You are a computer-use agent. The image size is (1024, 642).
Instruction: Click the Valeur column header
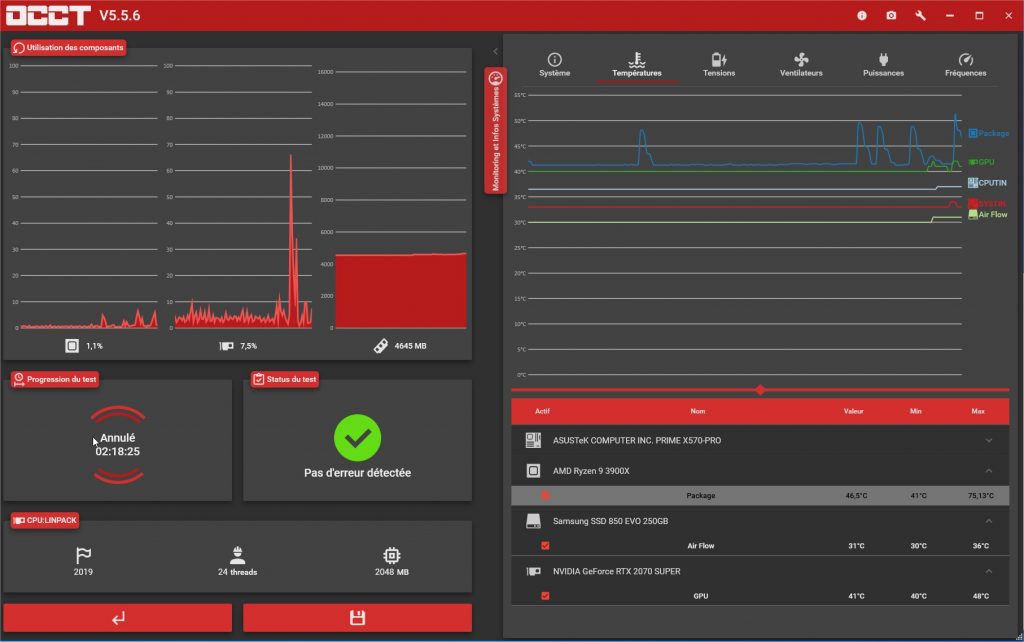point(854,411)
